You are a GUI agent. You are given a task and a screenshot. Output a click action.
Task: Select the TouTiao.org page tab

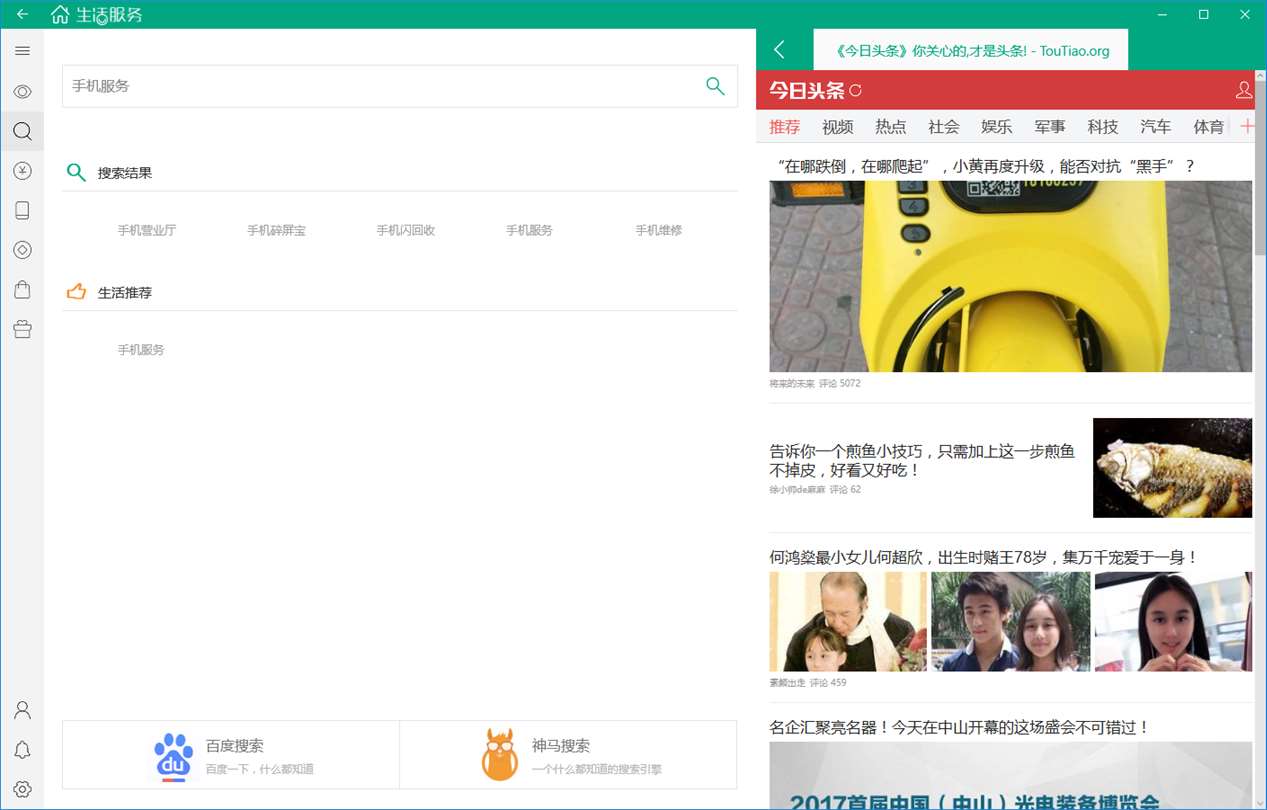[x=971, y=50]
